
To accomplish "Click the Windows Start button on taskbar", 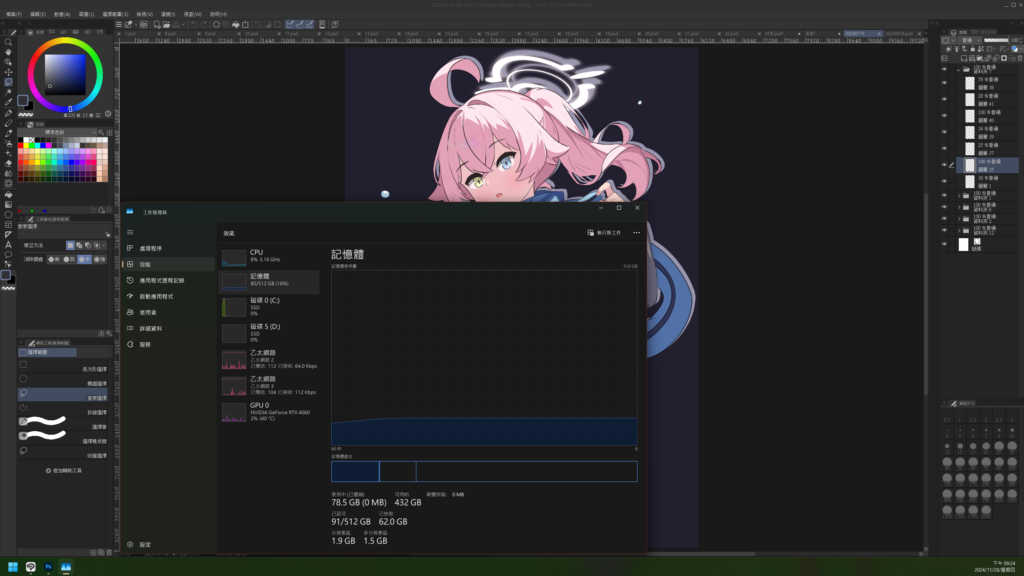I will tap(12, 567).
